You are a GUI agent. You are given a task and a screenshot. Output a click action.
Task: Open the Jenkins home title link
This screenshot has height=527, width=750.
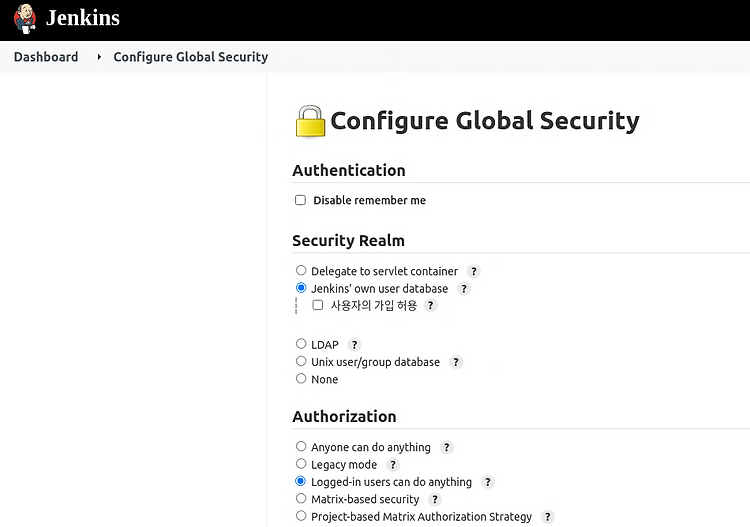coord(83,18)
